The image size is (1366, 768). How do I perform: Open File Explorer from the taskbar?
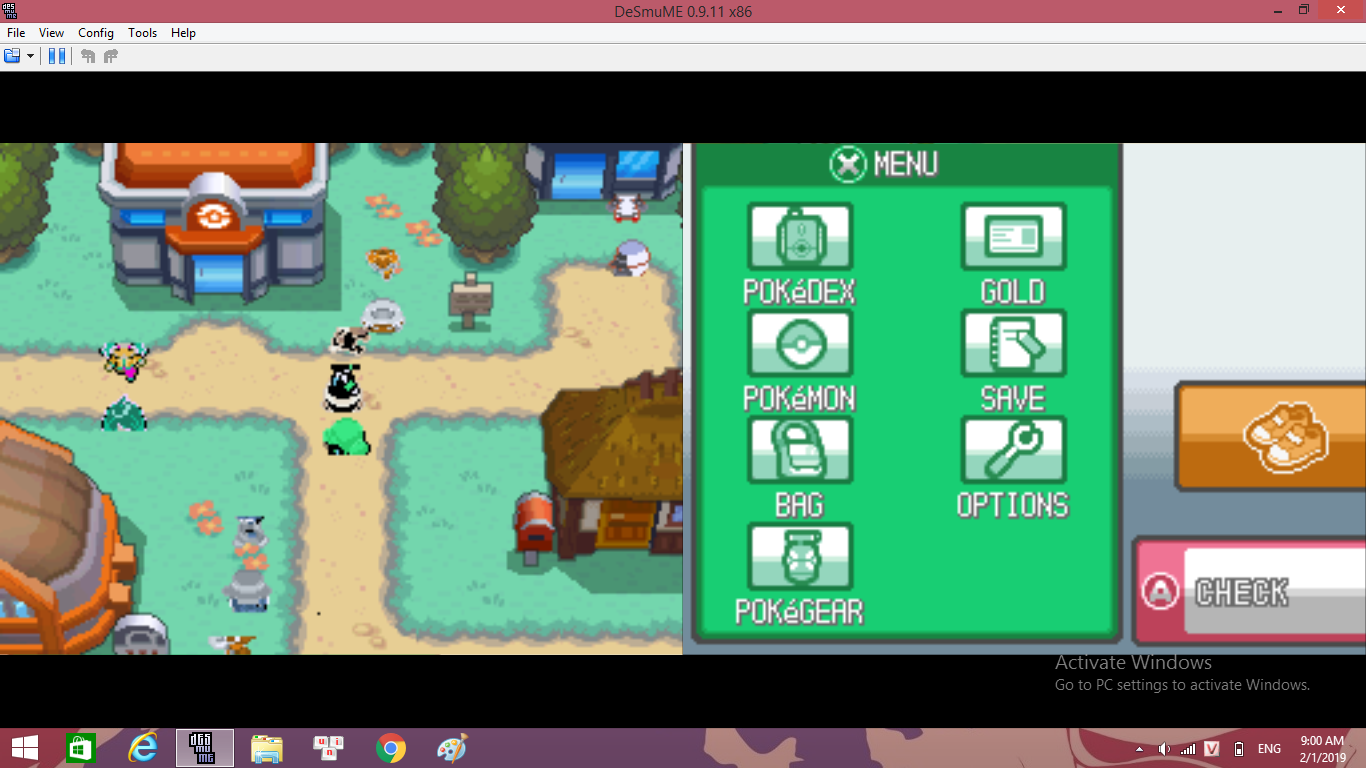click(x=267, y=748)
